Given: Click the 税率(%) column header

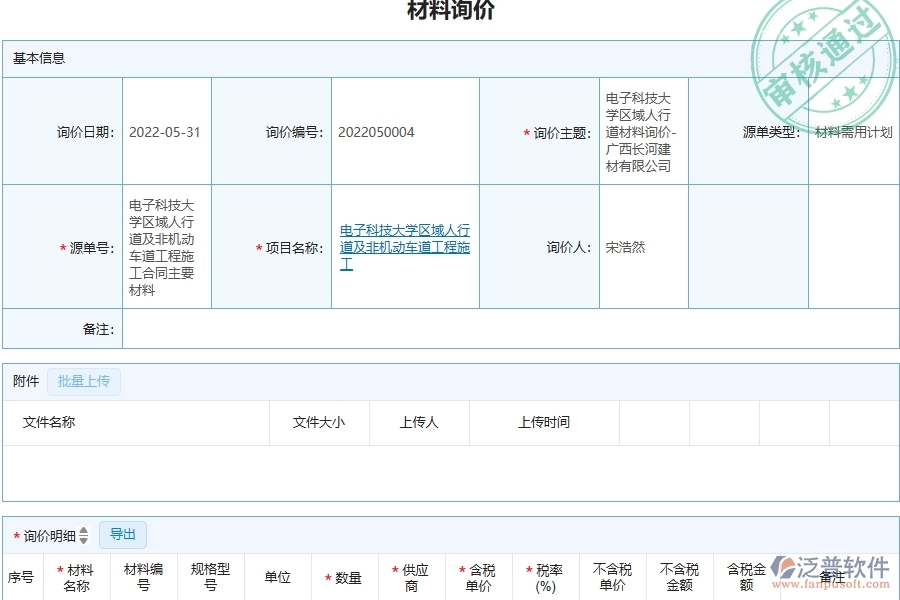Looking at the screenshot, I should coord(546,577).
